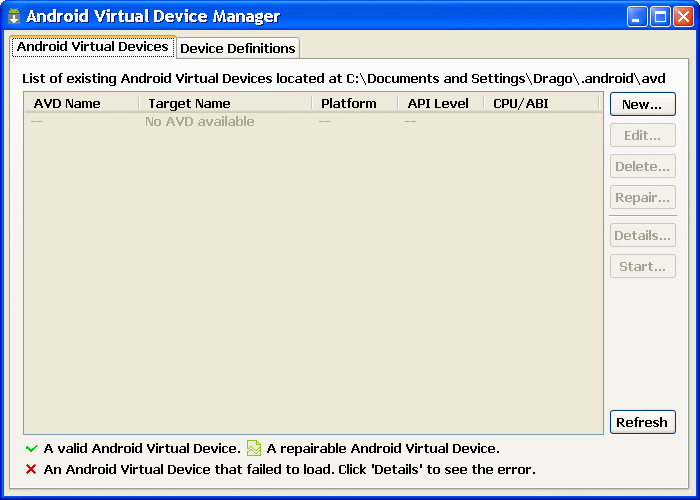The height and width of the screenshot is (500, 700).
Task: Click the Refresh button
Action: (642, 422)
